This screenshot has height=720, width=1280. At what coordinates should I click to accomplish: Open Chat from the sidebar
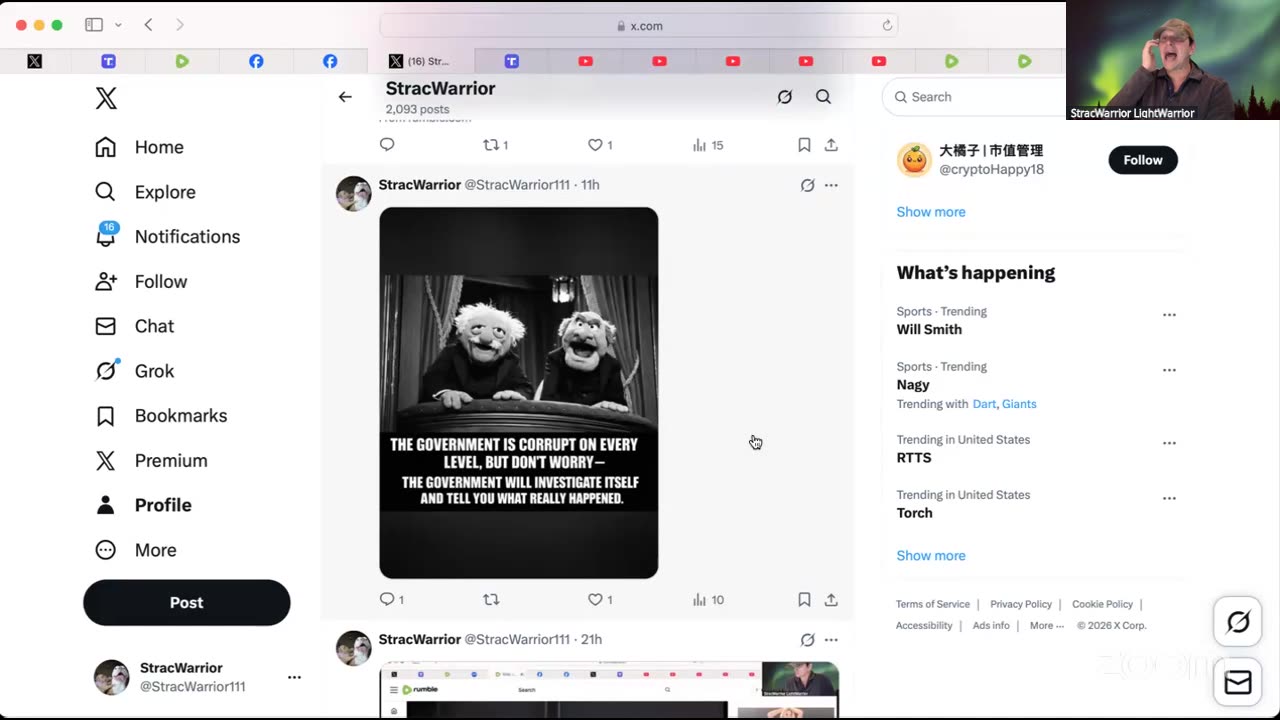click(134, 326)
